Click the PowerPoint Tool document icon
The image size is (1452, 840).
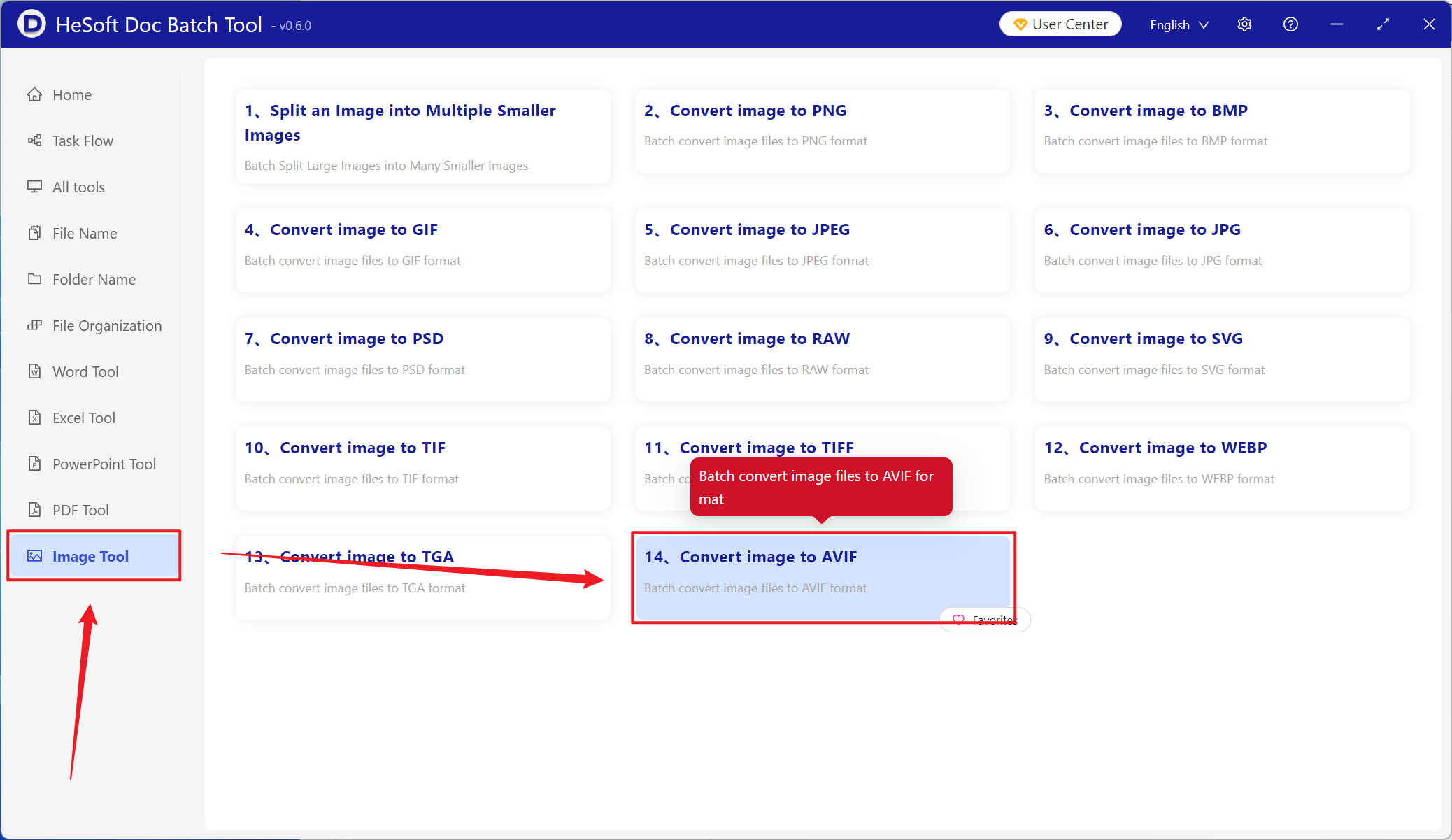pos(34,464)
